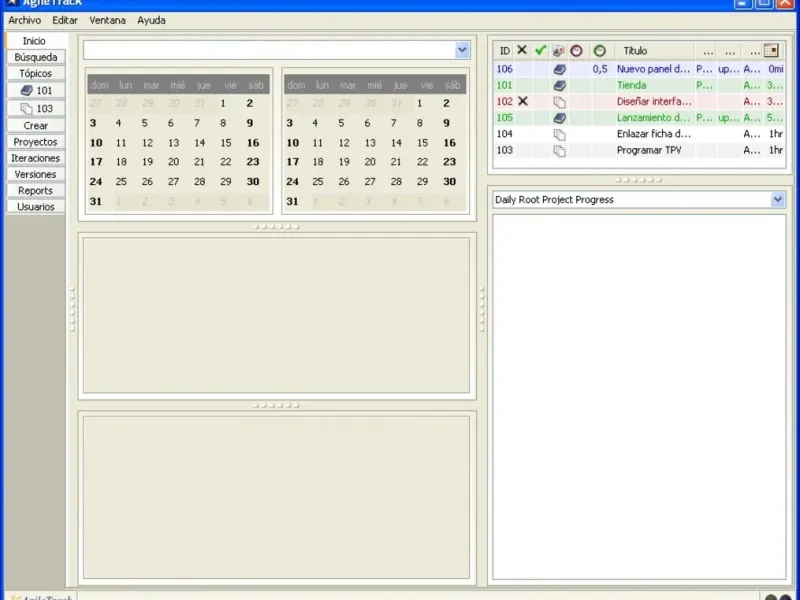Screen dimensions: 800x600
Task: Click the pages icon in row 103
Action: (560, 151)
